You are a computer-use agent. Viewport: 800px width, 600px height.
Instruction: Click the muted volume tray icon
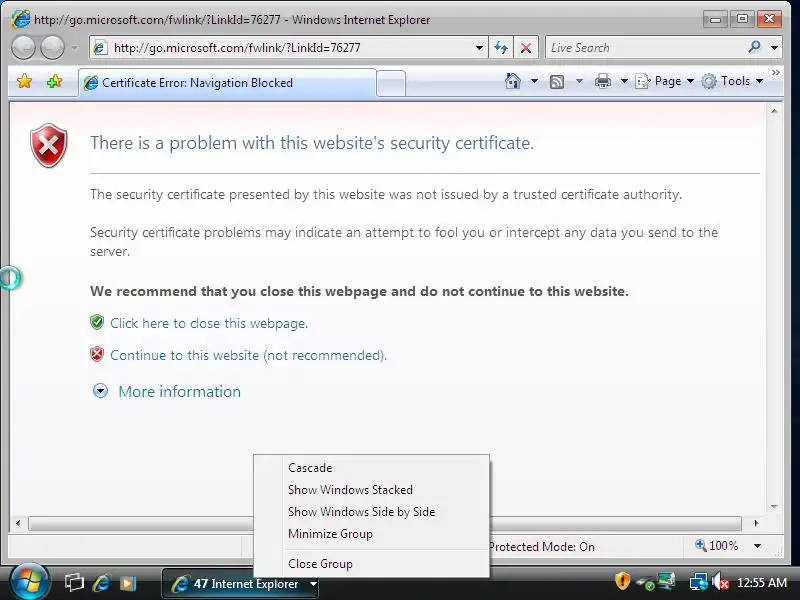[x=720, y=582]
